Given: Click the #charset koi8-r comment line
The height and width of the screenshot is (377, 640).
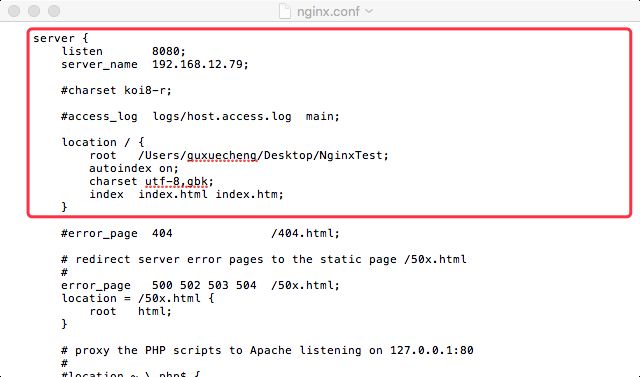Looking at the screenshot, I should tap(116, 90).
